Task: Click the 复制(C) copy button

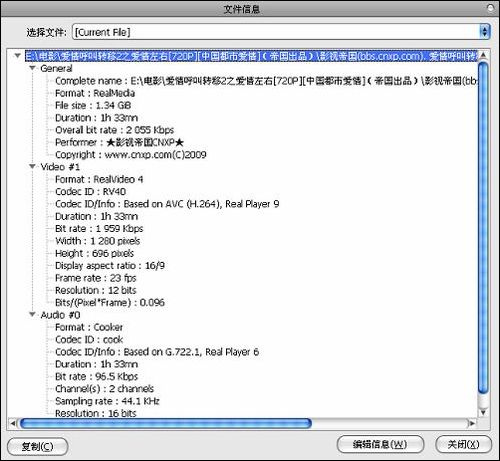Action: pyautogui.click(x=37, y=446)
